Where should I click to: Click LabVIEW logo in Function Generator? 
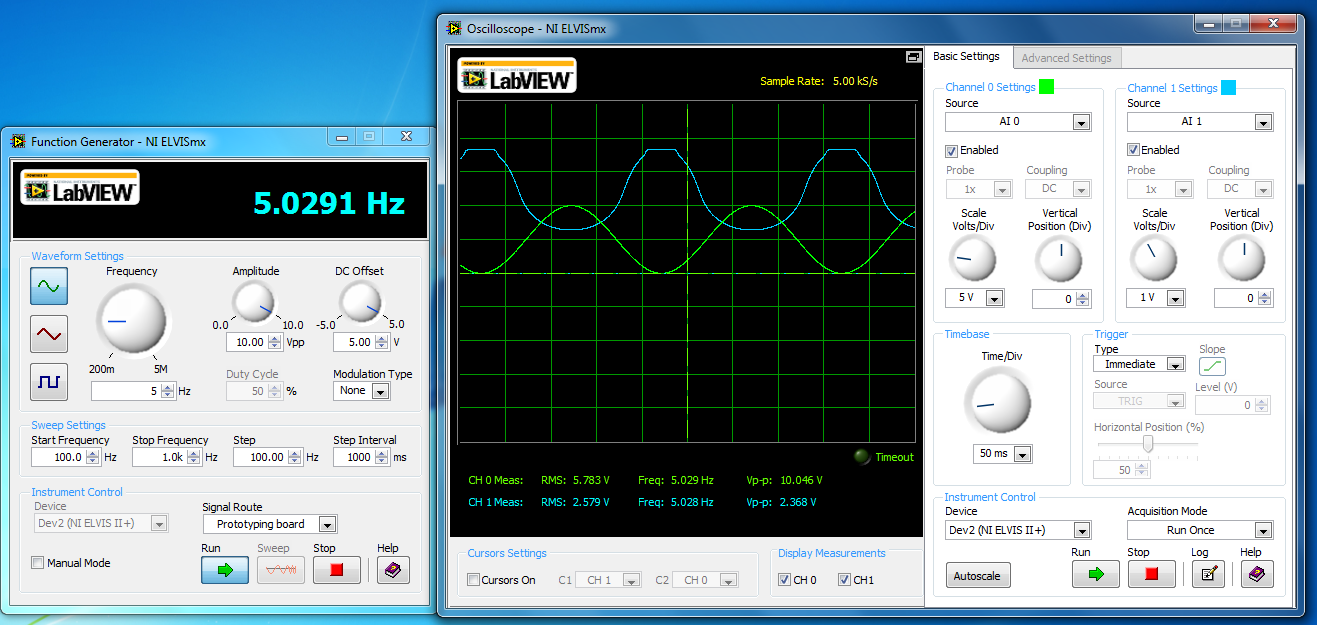tap(80, 187)
